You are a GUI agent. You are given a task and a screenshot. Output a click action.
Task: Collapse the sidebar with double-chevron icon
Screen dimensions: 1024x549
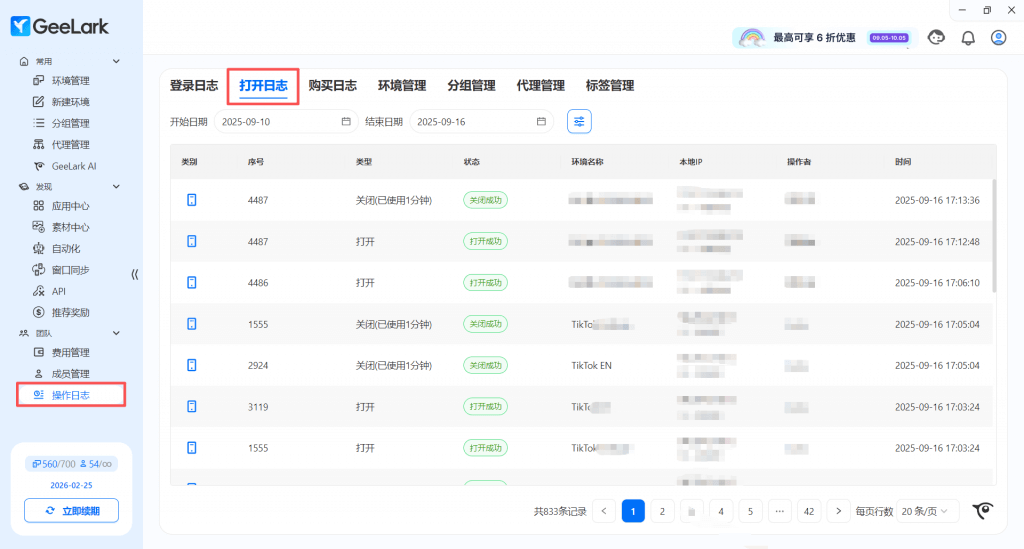135,274
